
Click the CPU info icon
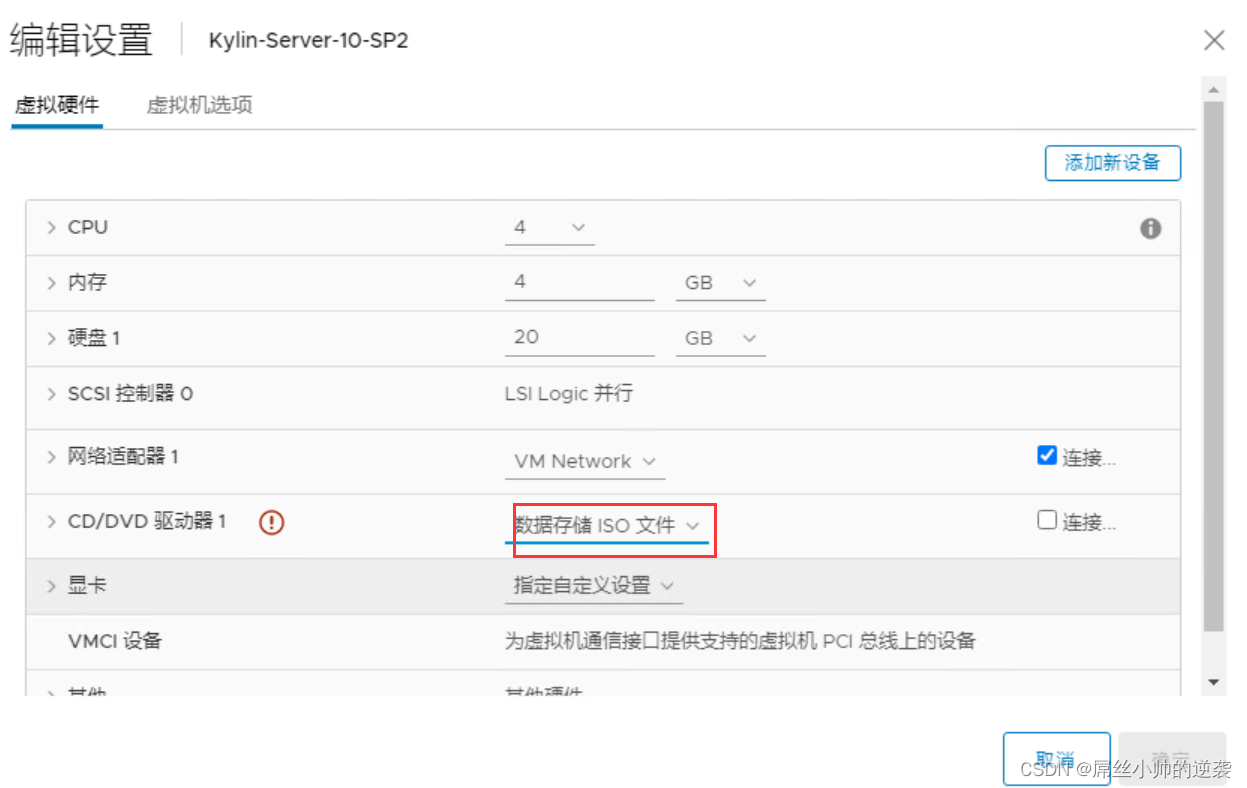(x=1151, y=228)
